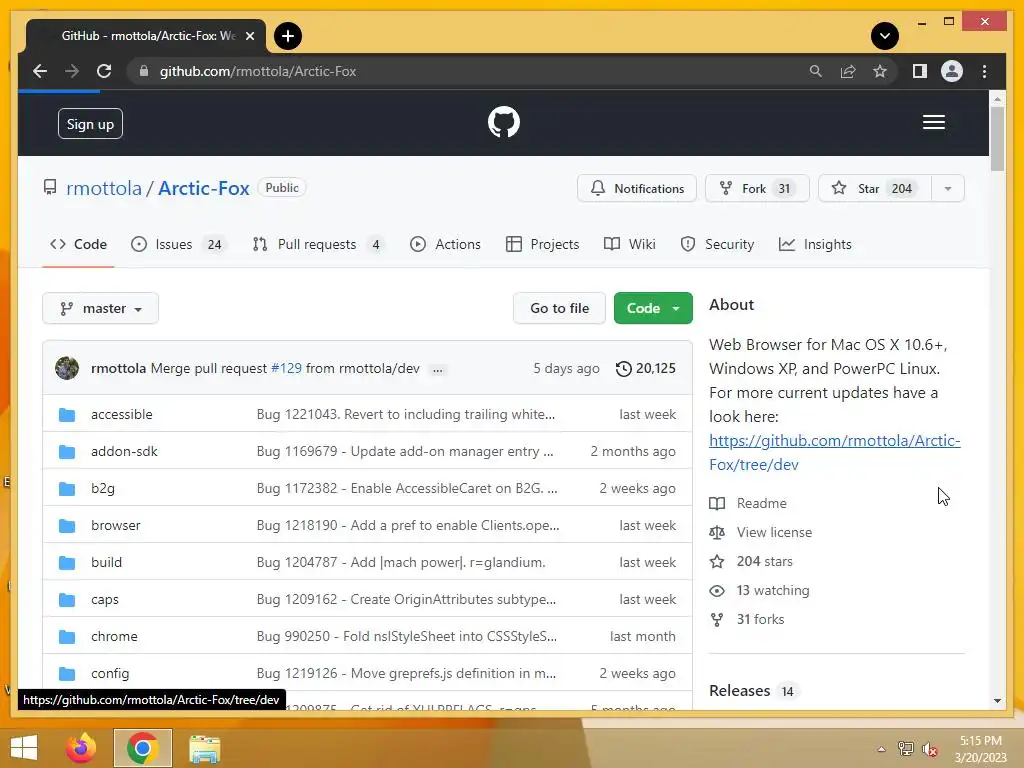Click the lock icon in address bar
1024x768 pixels.
(x=144, y=71)
